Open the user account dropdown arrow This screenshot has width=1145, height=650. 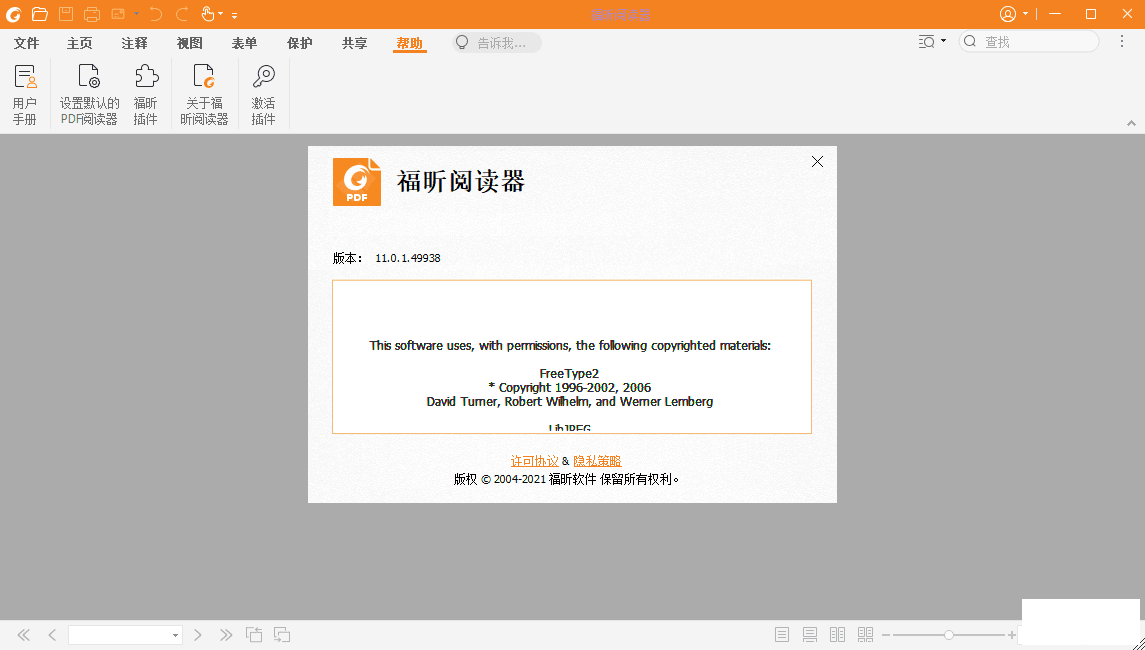1025,14
